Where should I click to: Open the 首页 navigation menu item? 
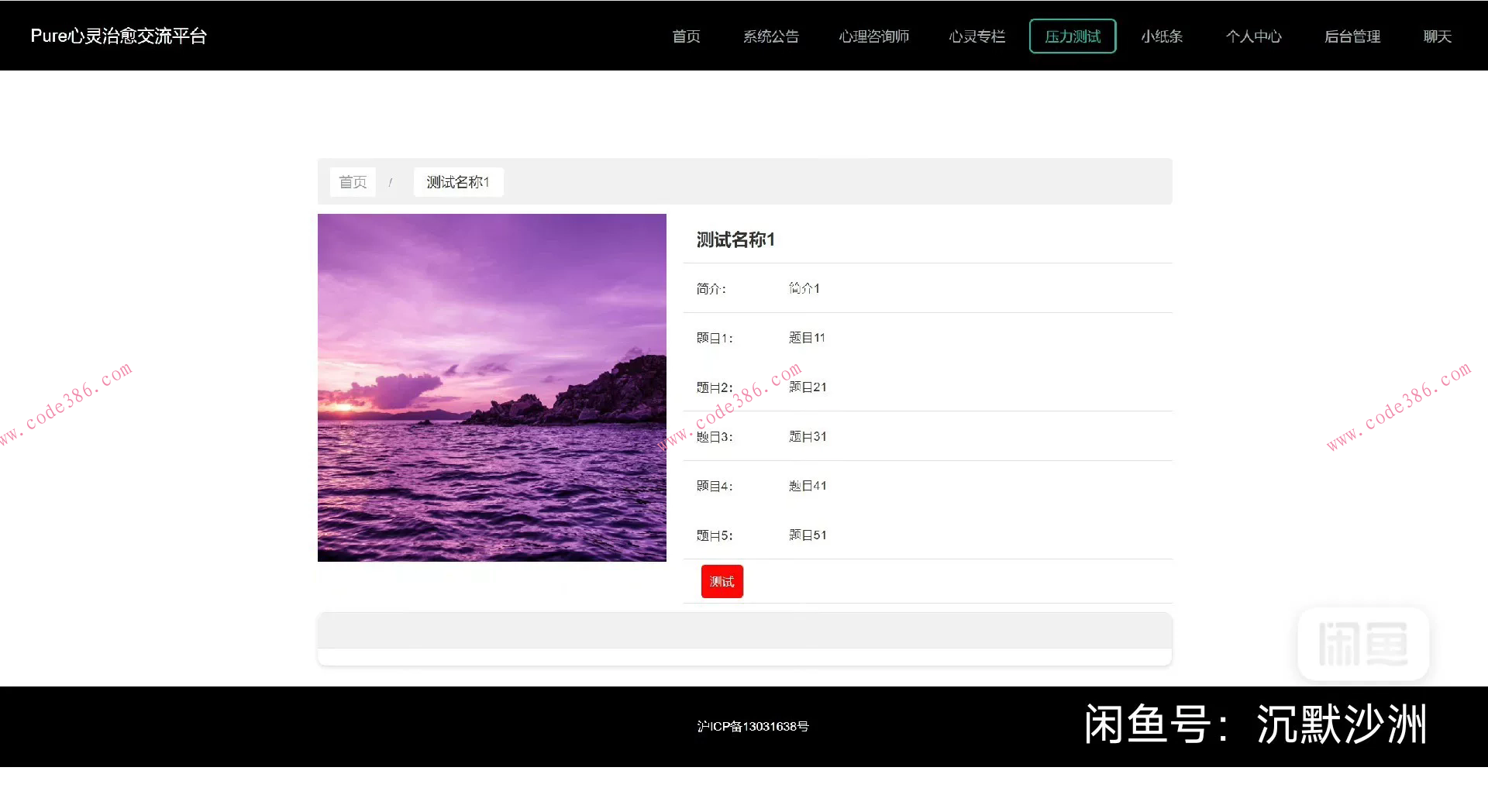point(686,36)
